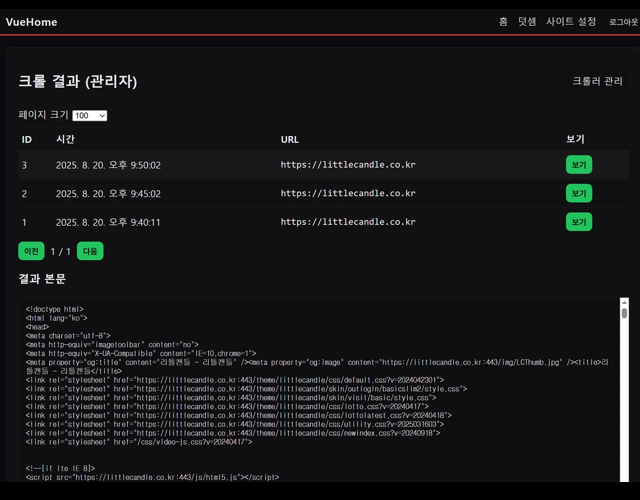Click ID cell 3 in the table

[24, 165]
